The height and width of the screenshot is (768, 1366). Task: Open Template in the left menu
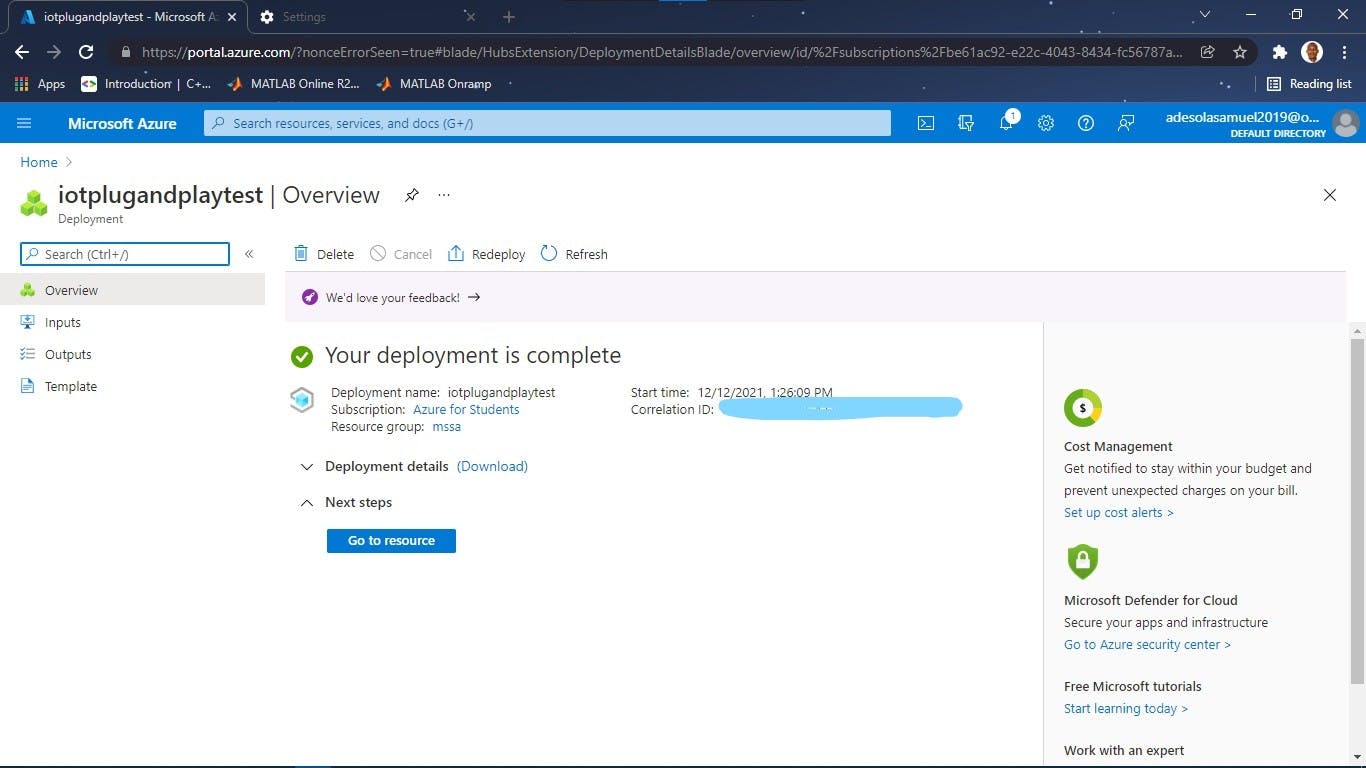point(132,386)
